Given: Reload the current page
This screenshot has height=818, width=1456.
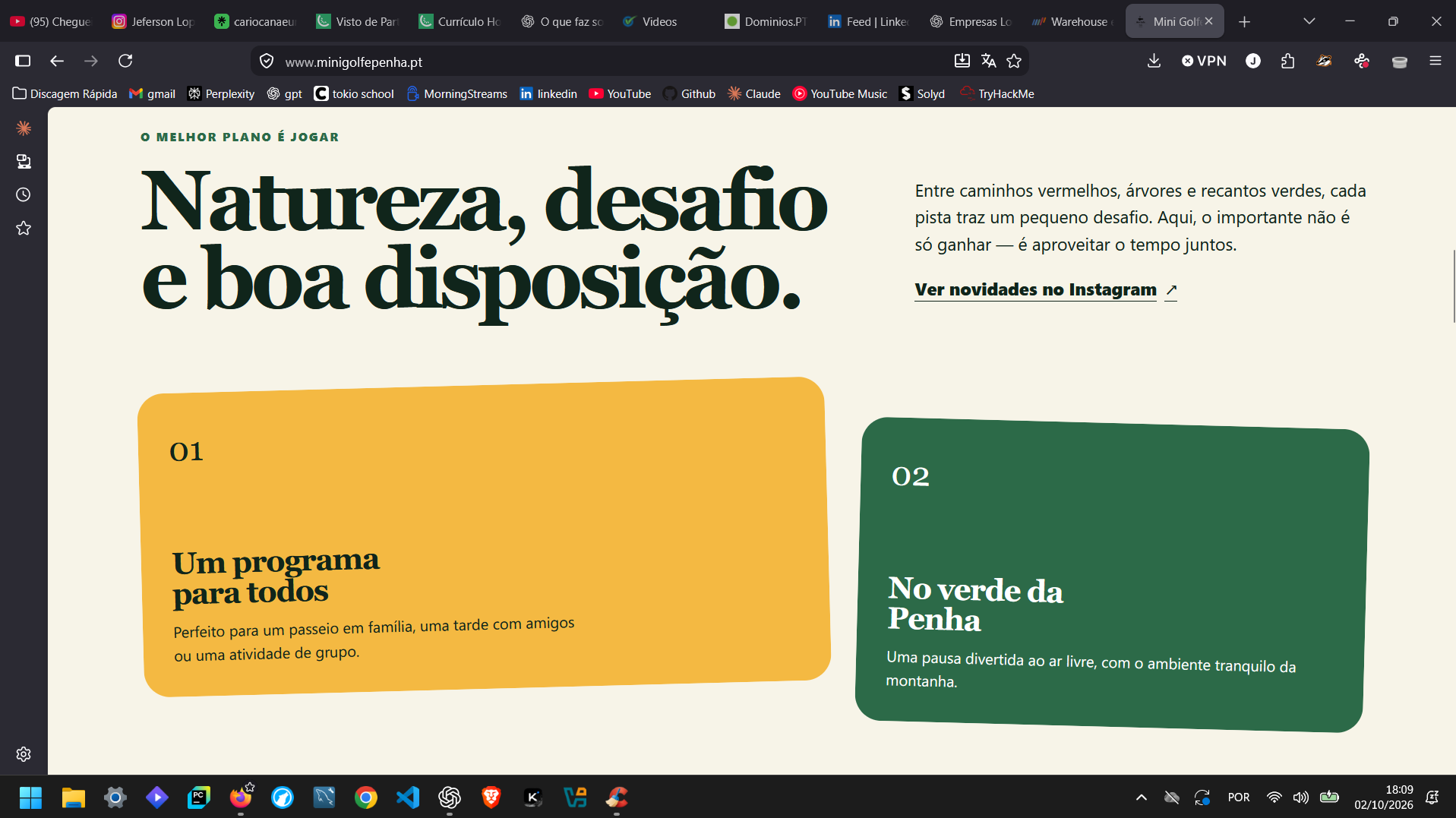Looking at the screenshot, I should coord(125,61).
